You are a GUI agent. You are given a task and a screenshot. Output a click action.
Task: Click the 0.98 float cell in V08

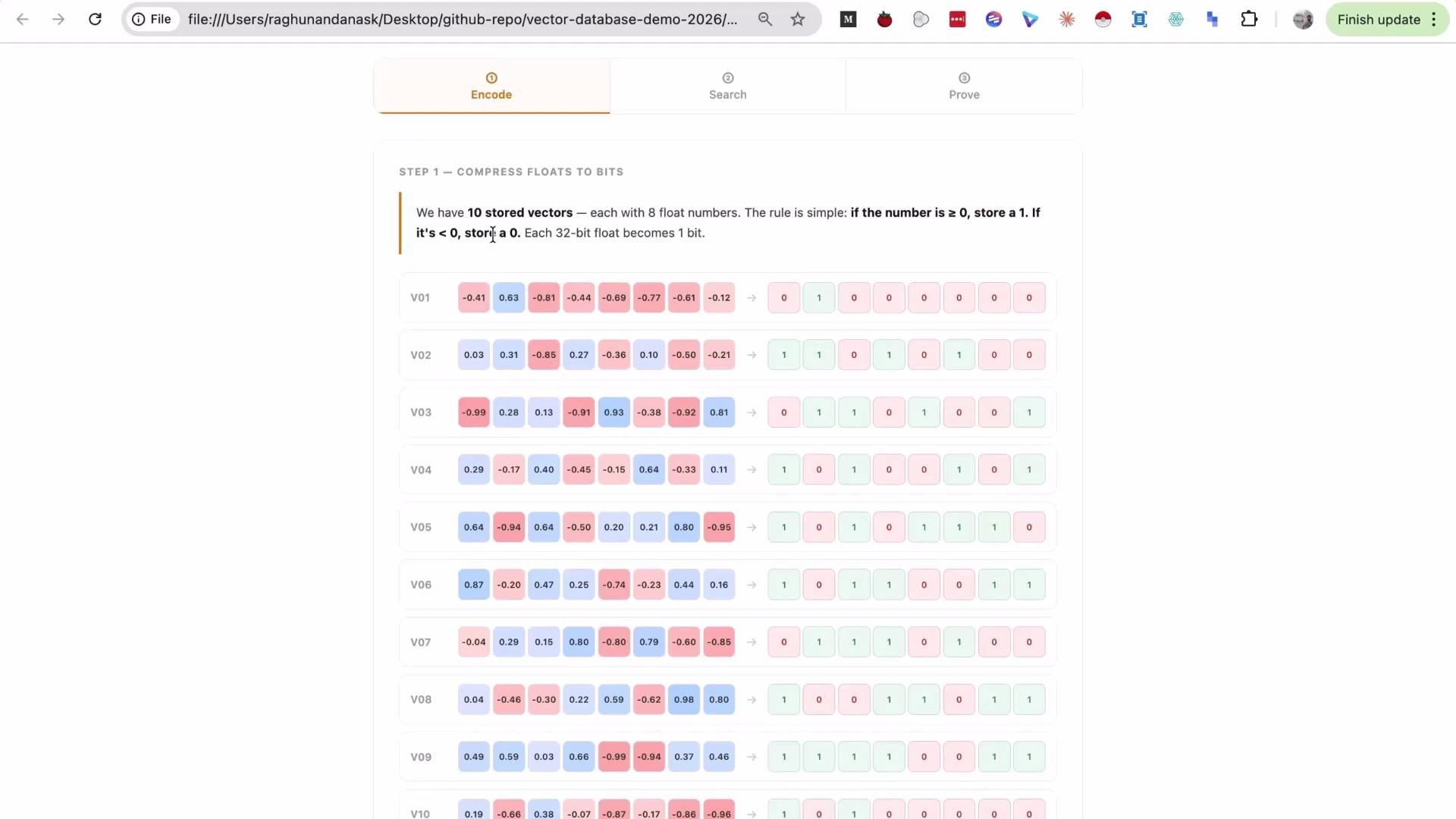[x=684, y=699]
